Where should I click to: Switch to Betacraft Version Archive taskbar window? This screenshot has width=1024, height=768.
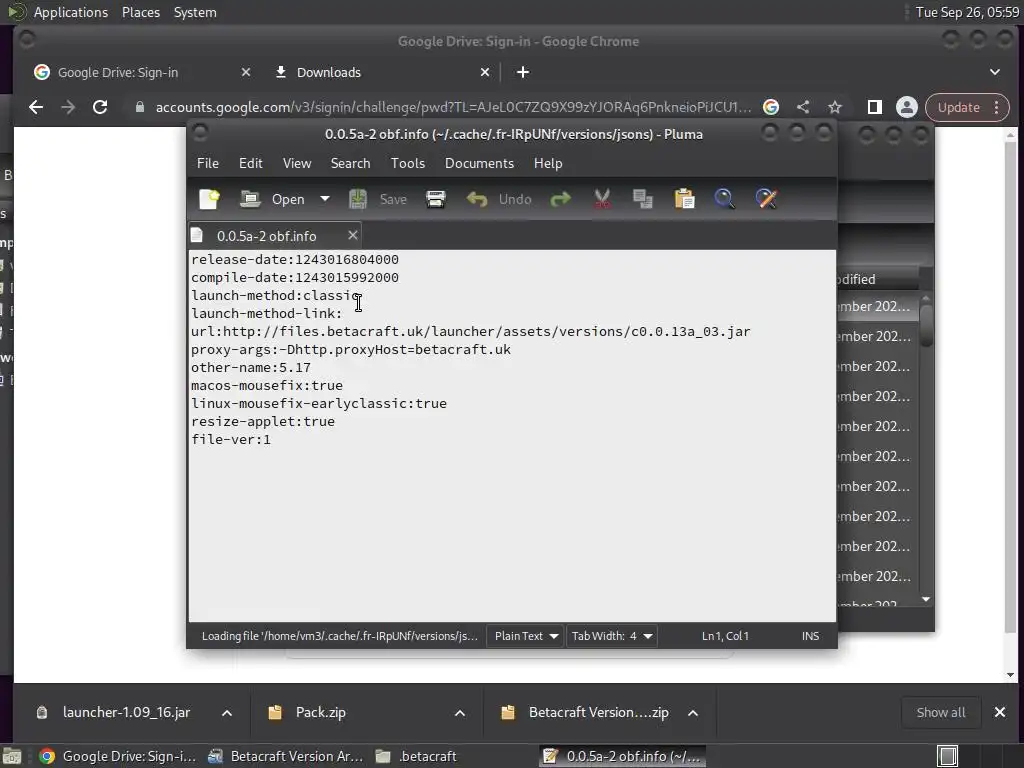286,756
